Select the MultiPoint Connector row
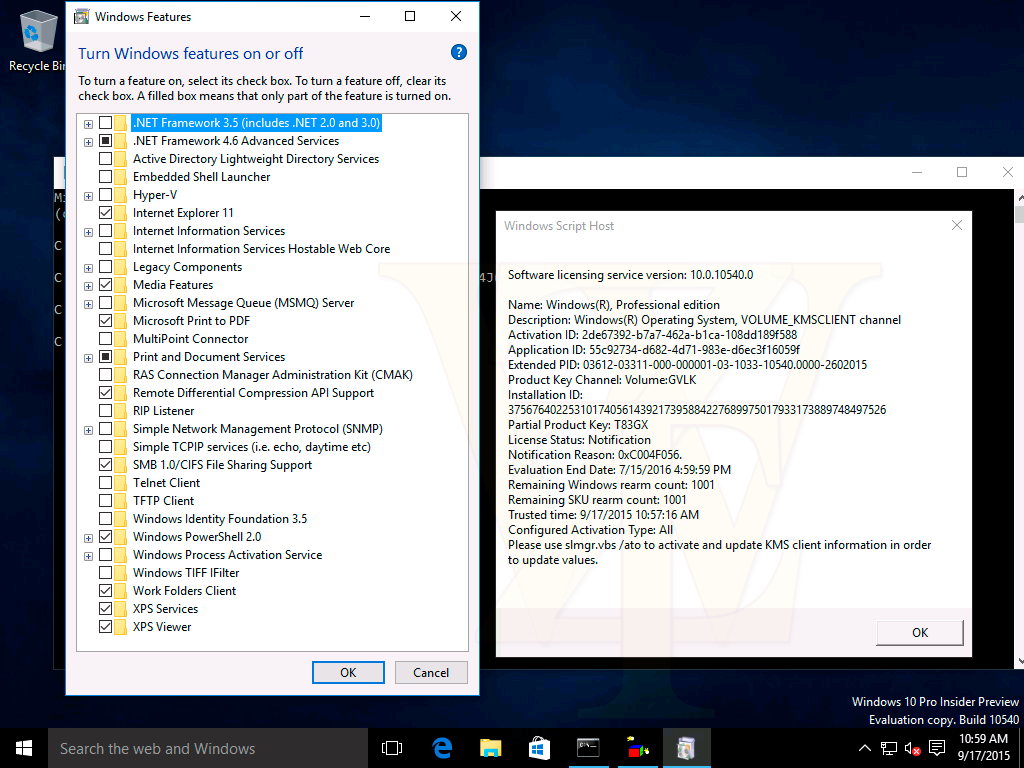The width and height of the screenshot is (1024, 768). [190, 339]
